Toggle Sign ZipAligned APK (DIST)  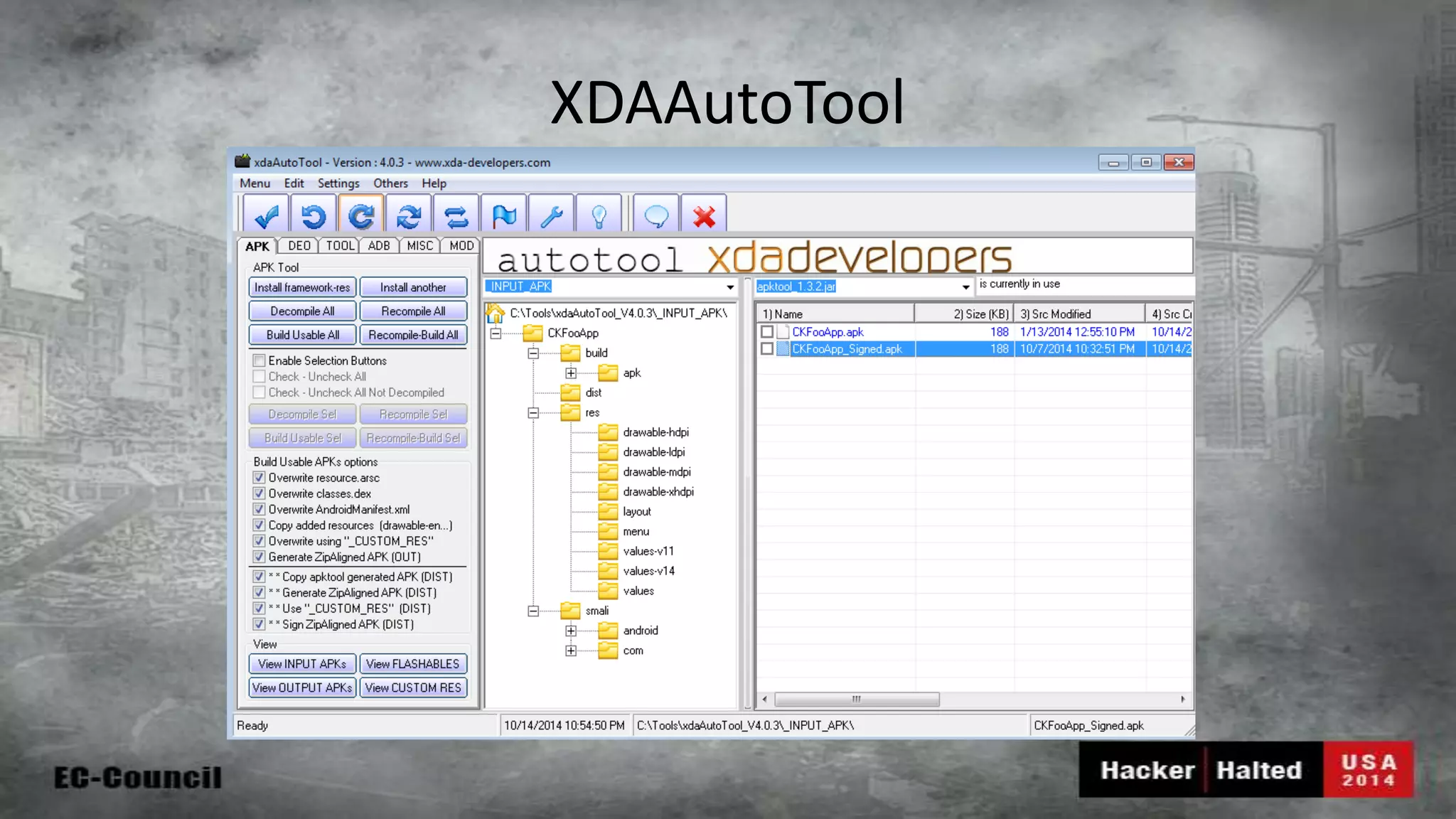pyautogui.click(x=259, y=624)
